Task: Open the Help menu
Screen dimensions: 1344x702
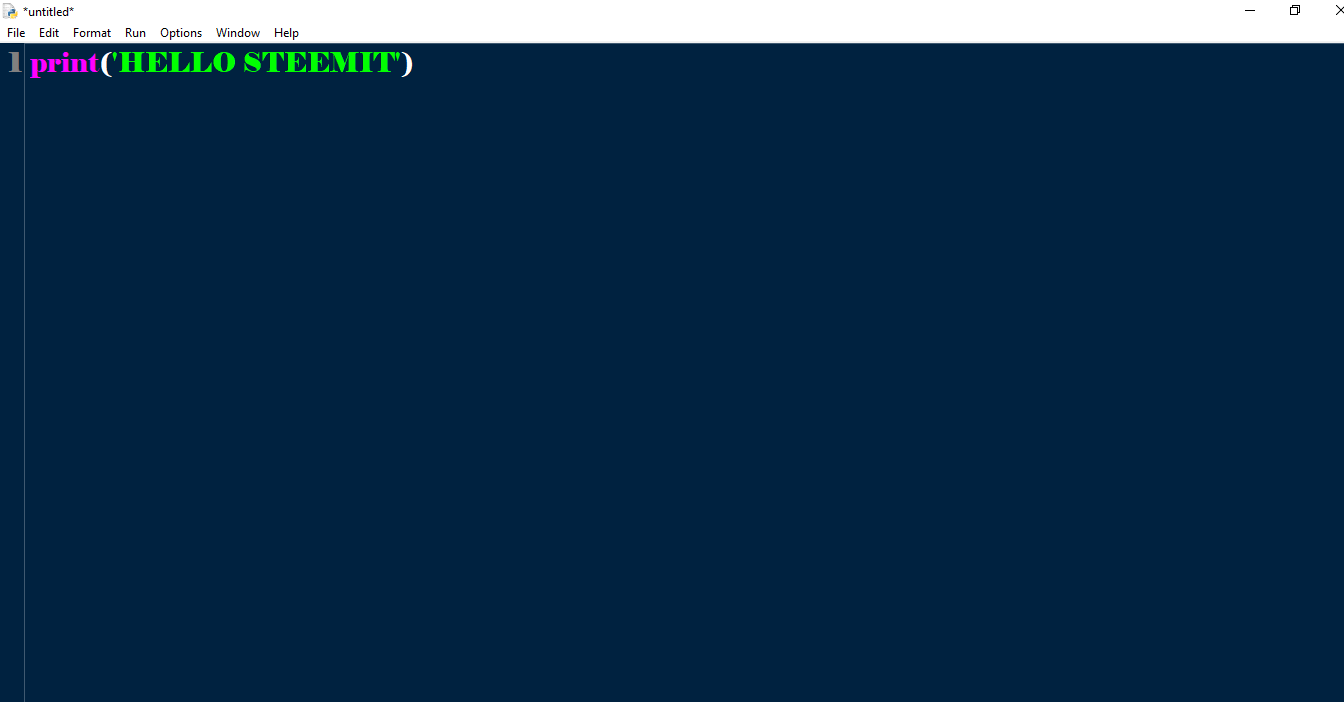Action: tap(286, 33)
